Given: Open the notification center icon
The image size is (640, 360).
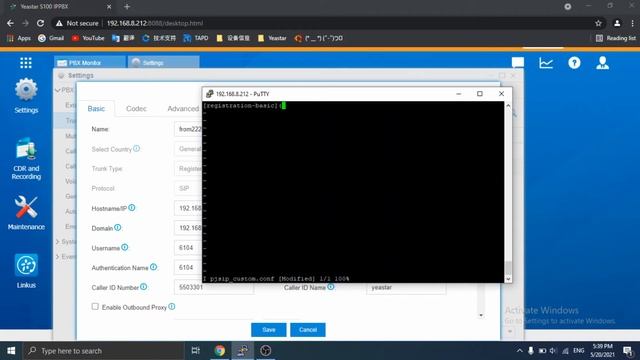Looking at the screenshot, I should coord(627,351).
